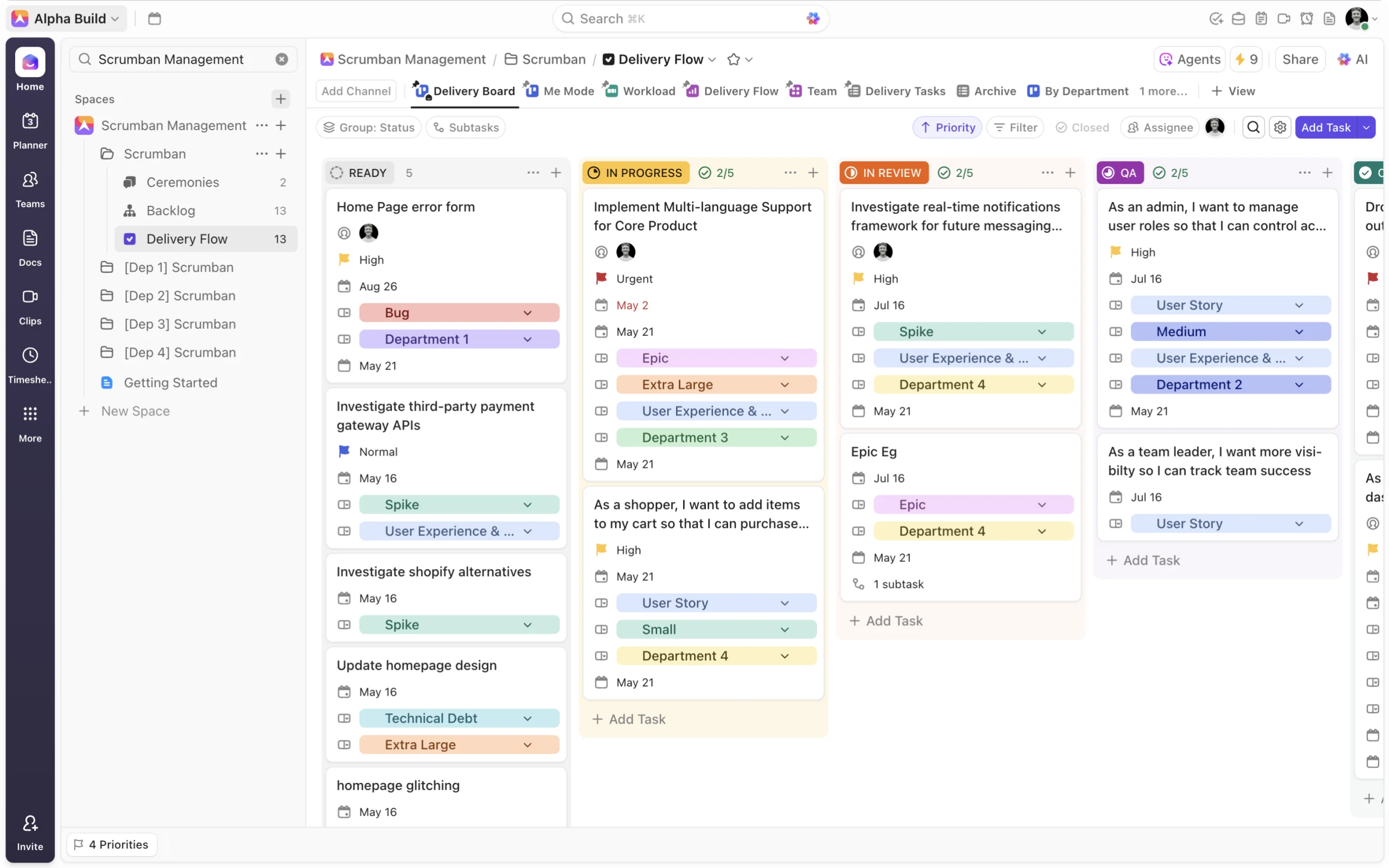Click the Department 4 yellow label on Epic Eg

click(973, 531)
